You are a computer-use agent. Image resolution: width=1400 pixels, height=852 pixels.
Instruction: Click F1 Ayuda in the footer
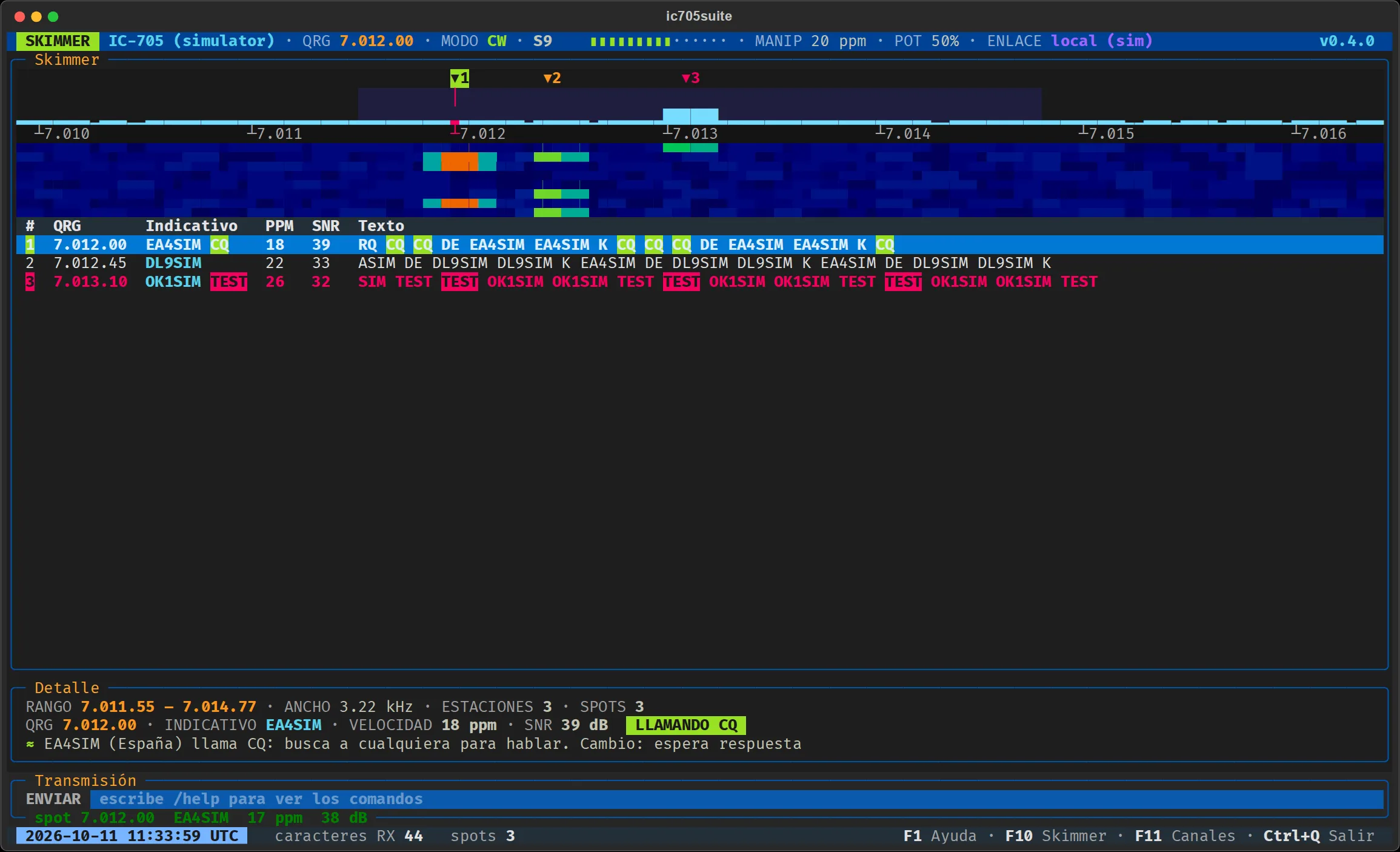[x=940, y=836]
